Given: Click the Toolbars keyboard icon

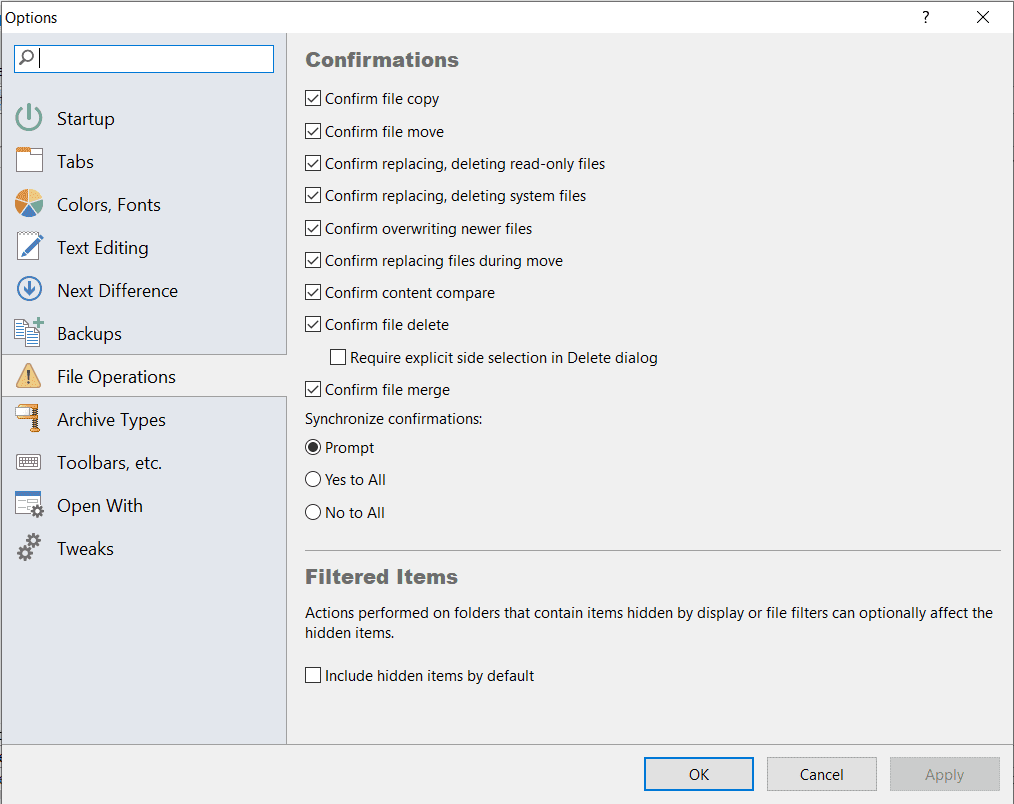Looking at the screenshot, I should [x=29, y=462].
